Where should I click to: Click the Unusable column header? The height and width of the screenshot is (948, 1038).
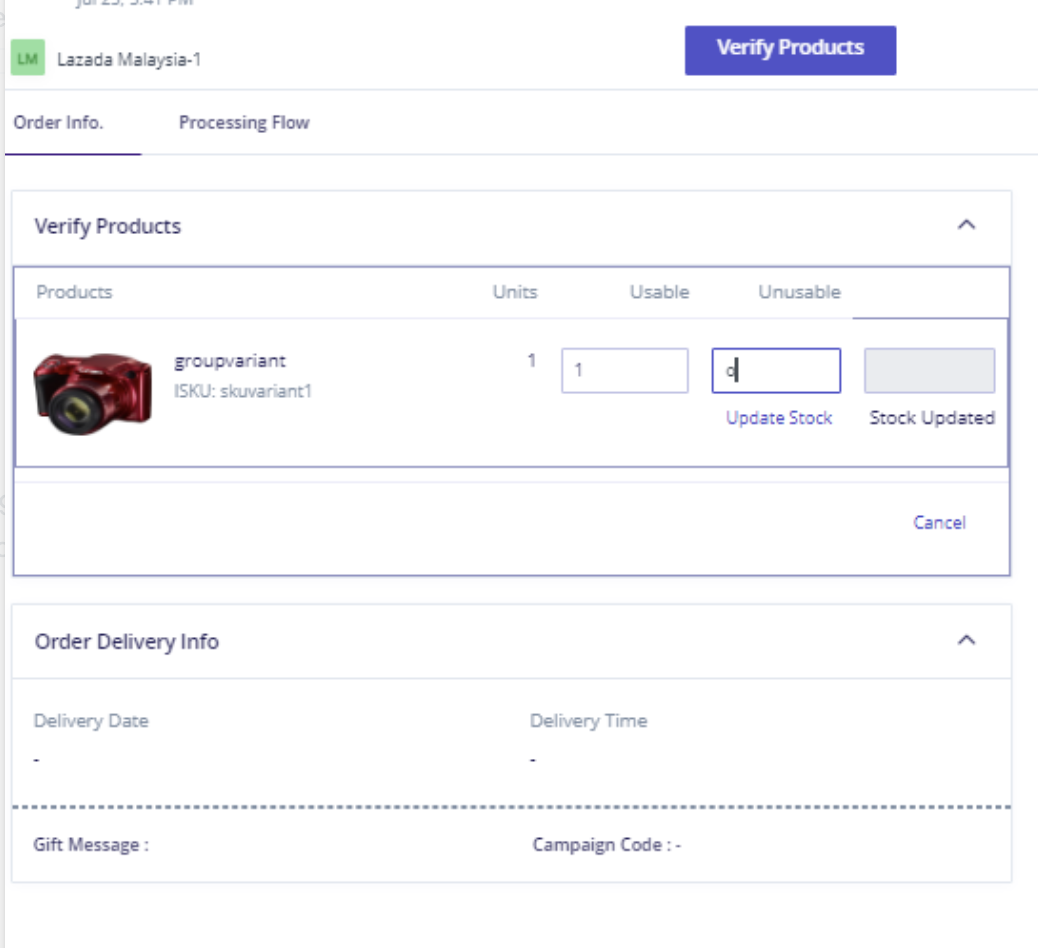pos(800,292)
